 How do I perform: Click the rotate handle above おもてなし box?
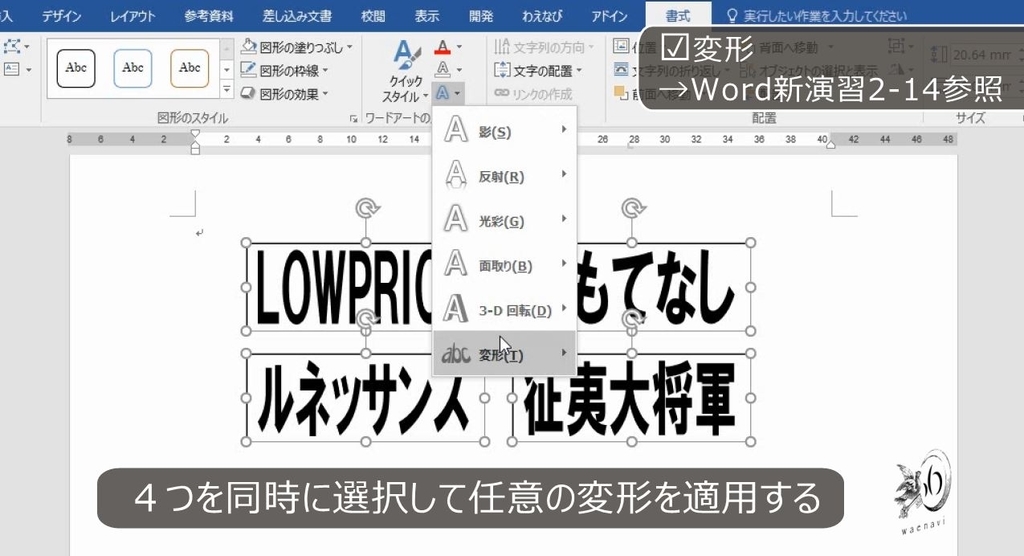(632, 209)
